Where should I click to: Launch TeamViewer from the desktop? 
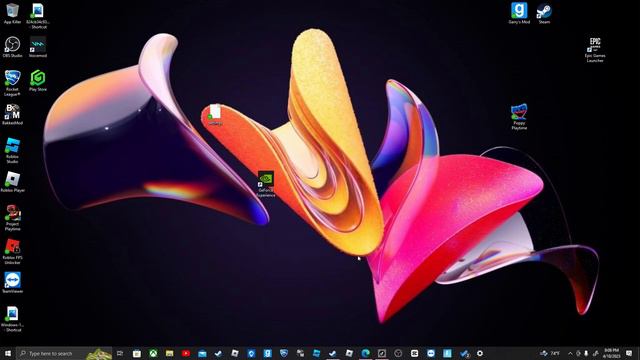[12, 282]
